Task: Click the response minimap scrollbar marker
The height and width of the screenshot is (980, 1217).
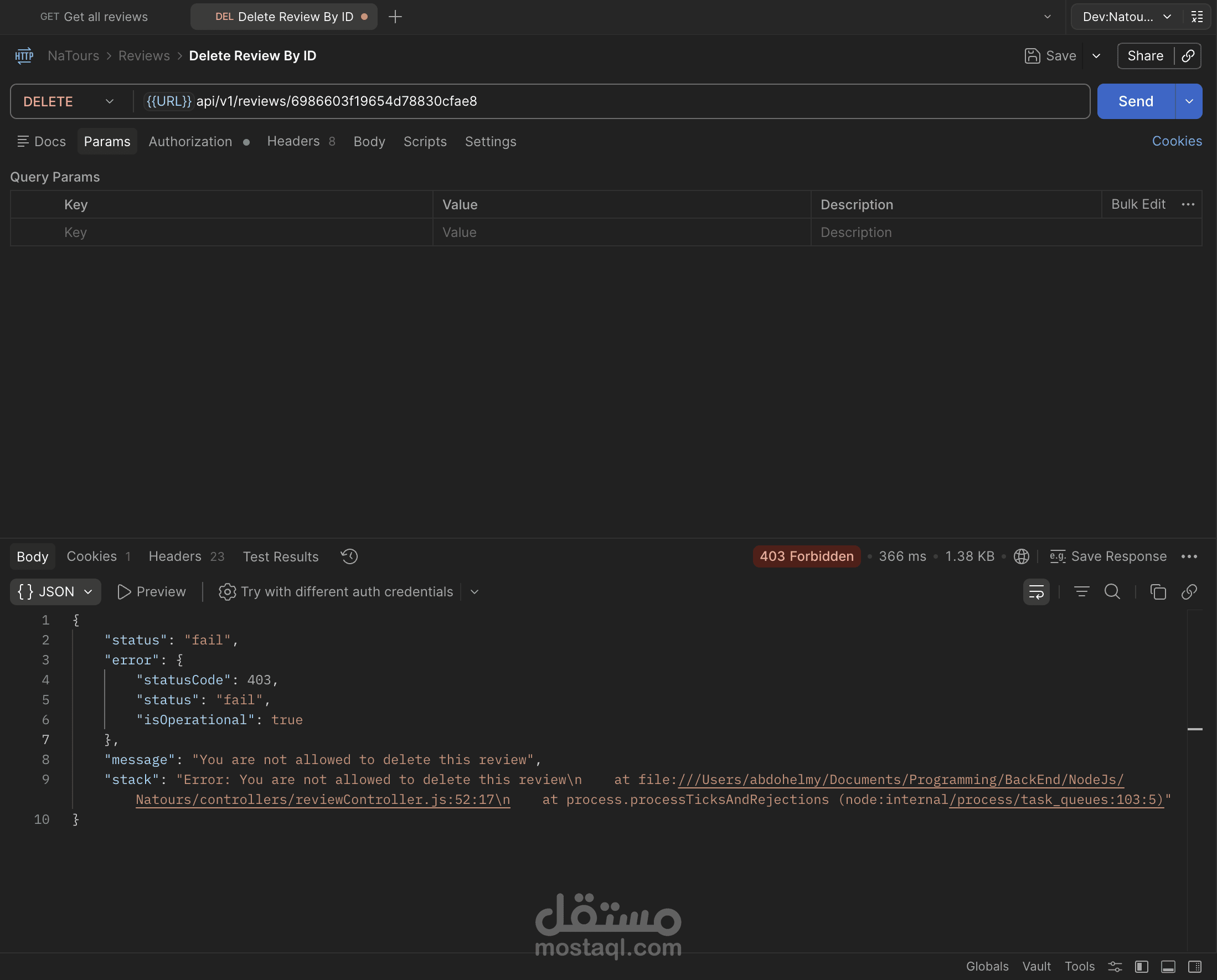Action: [1194, 729]
